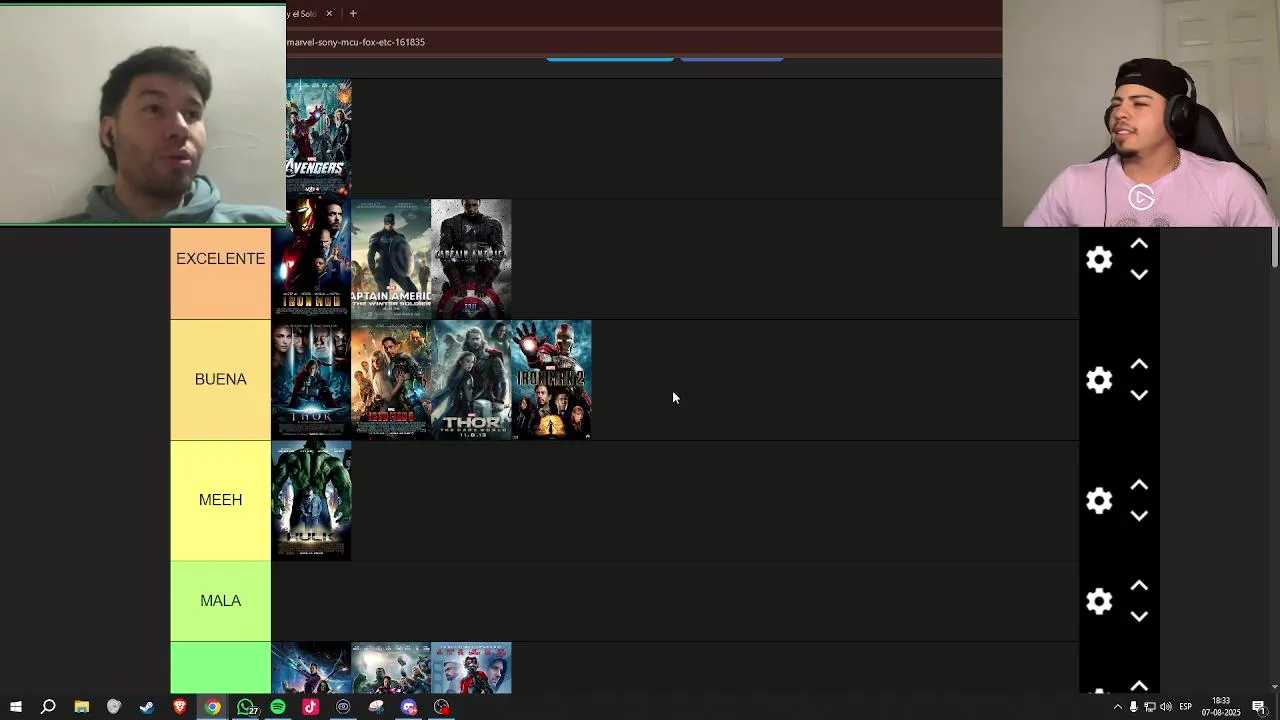Select Thor The Dark World poster
This screenshot has height=720, width=1280.
471,380
